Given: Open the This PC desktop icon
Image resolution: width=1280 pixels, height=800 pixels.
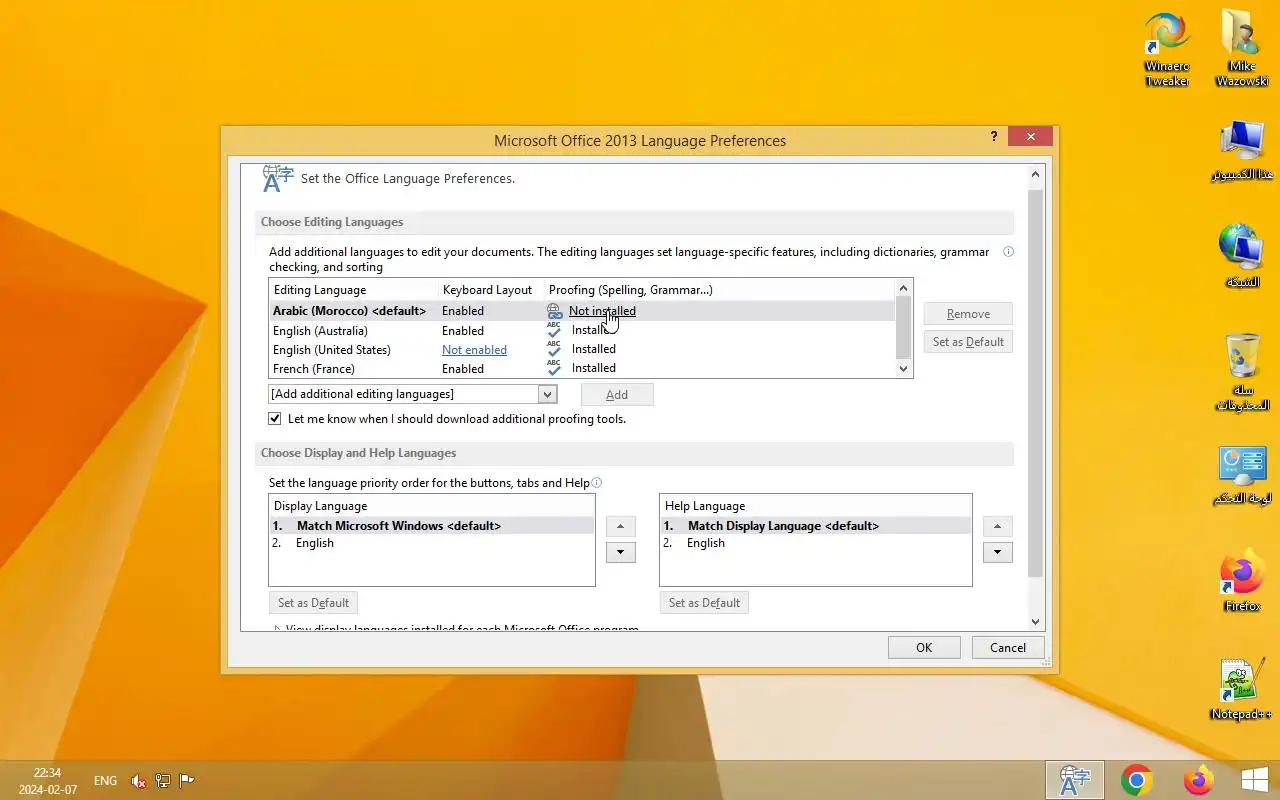Looking at the screenshot, I should click(1242, 151).
